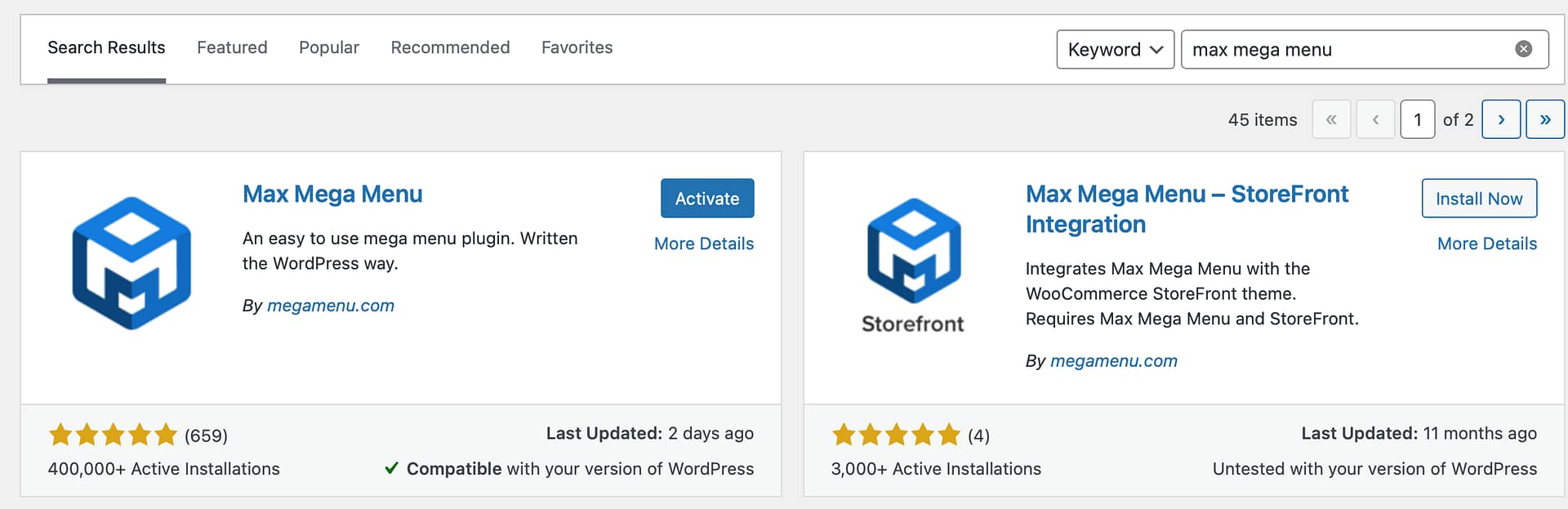Go to the next results page
The height and width of the screenshot is (509, 1568).
(1500, 119)
